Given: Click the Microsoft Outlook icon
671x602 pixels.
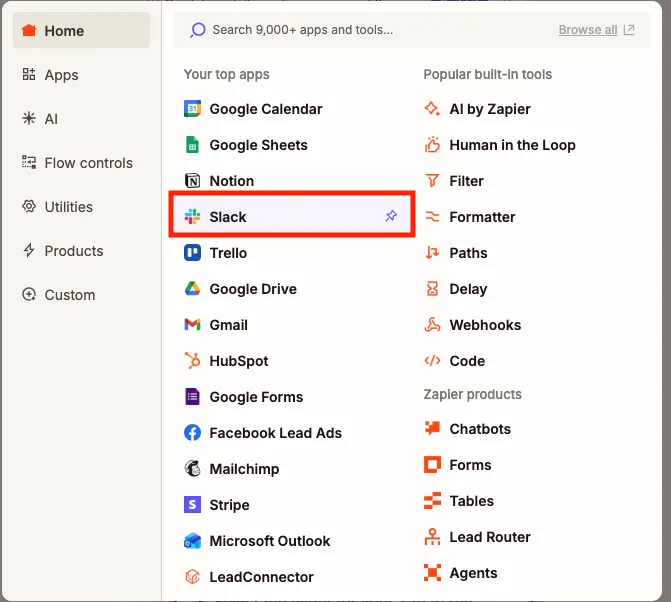Looking at the screenshot, I should pyautogui.click(x=192, y=540).
